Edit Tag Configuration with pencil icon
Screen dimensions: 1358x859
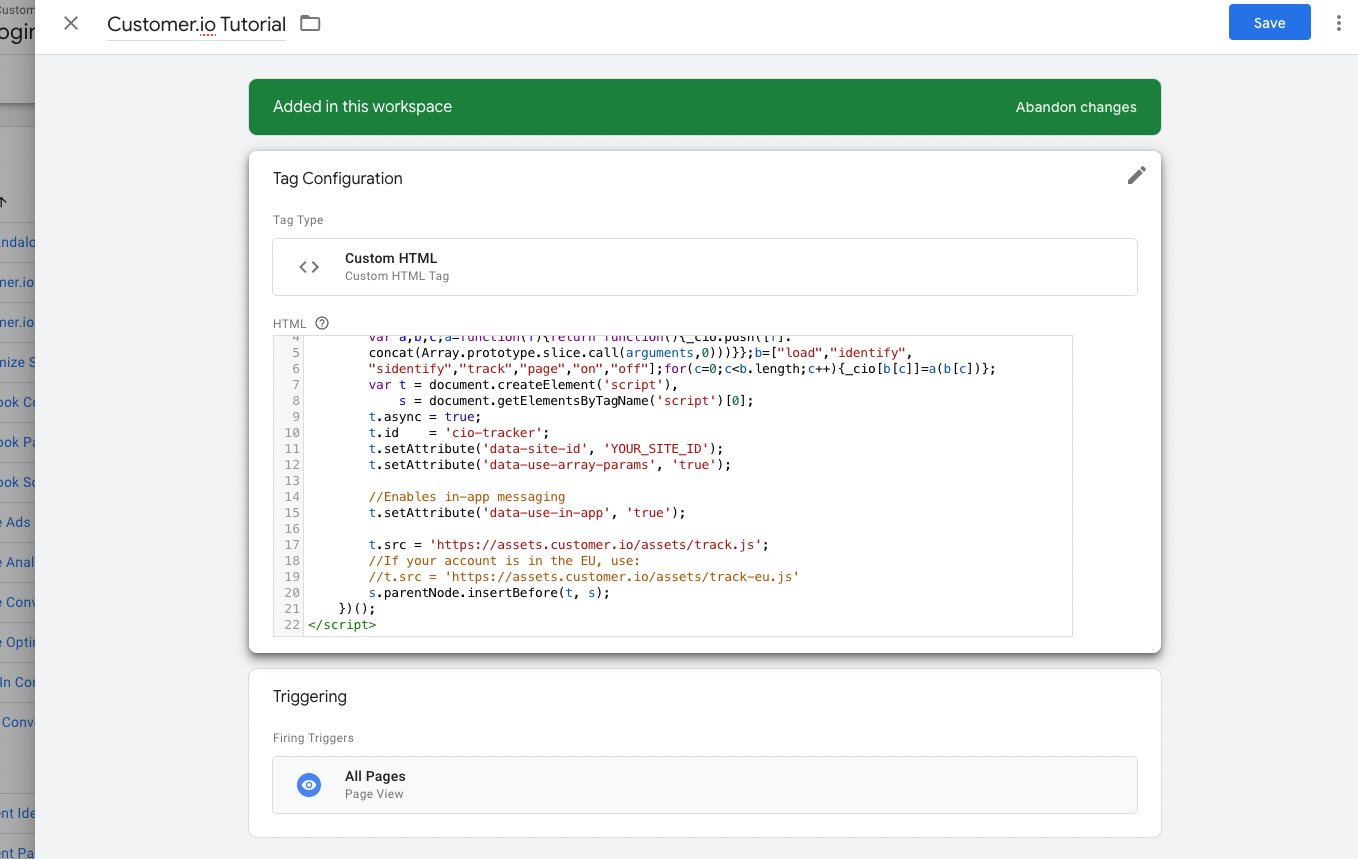1136,175
